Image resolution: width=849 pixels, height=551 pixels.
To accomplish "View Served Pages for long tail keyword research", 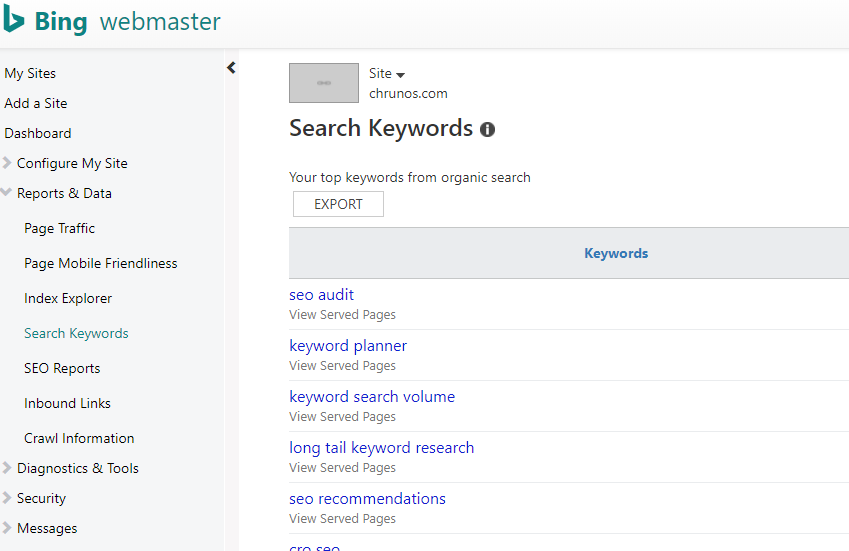I will point(342,467).
